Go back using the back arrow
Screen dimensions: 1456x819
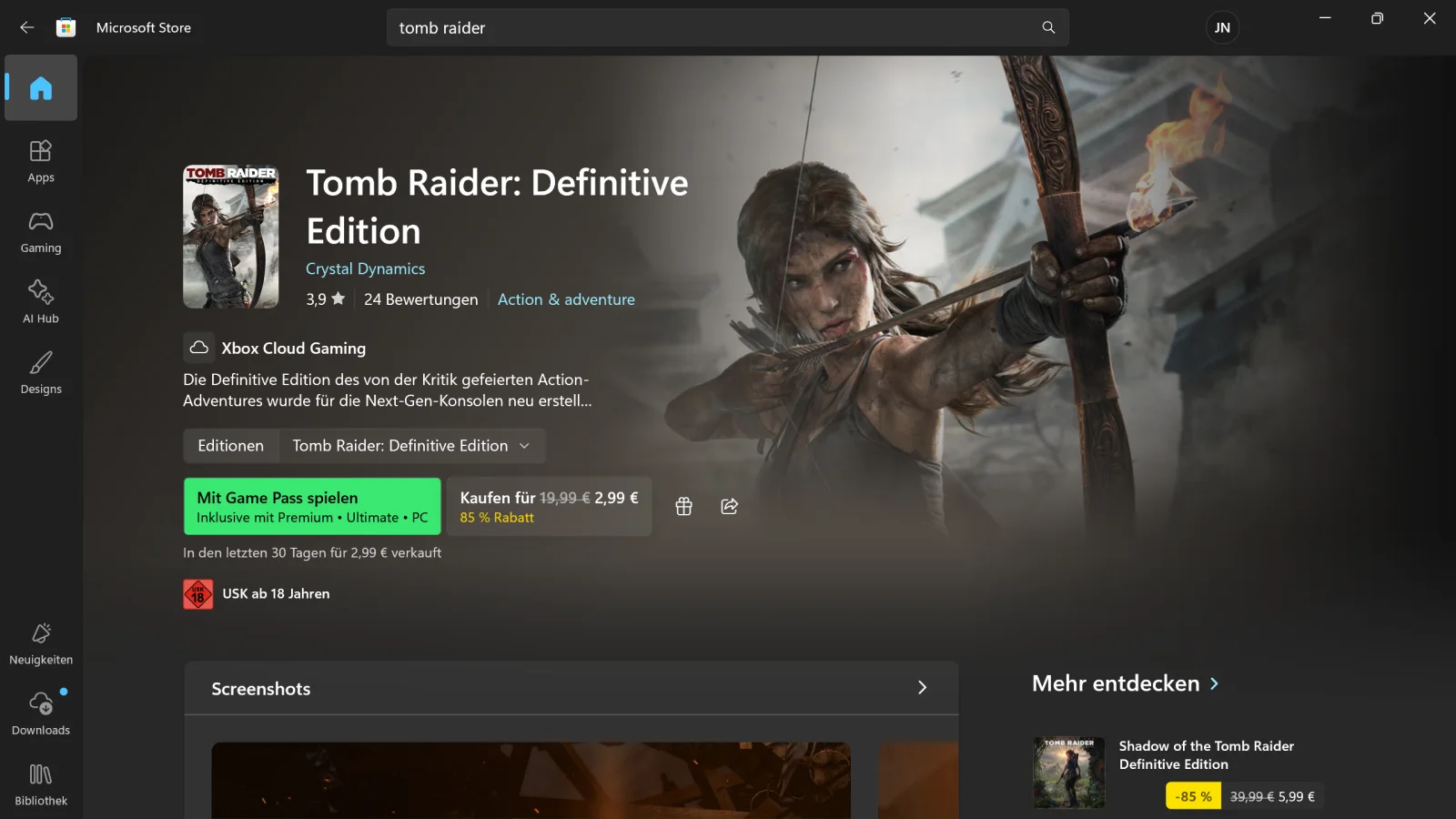pos(27,27)
